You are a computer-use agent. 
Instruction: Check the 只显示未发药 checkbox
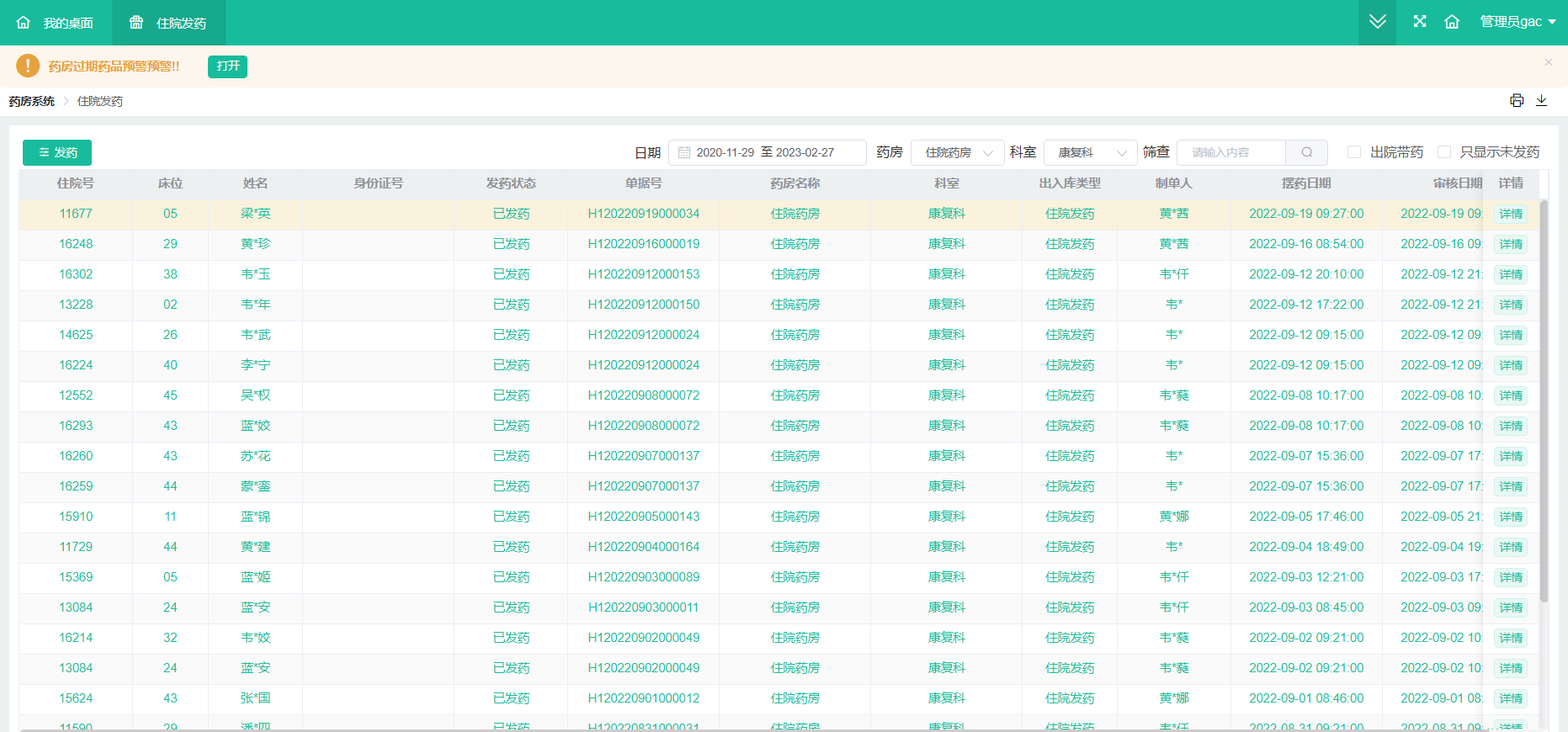tap(1444, 152)
